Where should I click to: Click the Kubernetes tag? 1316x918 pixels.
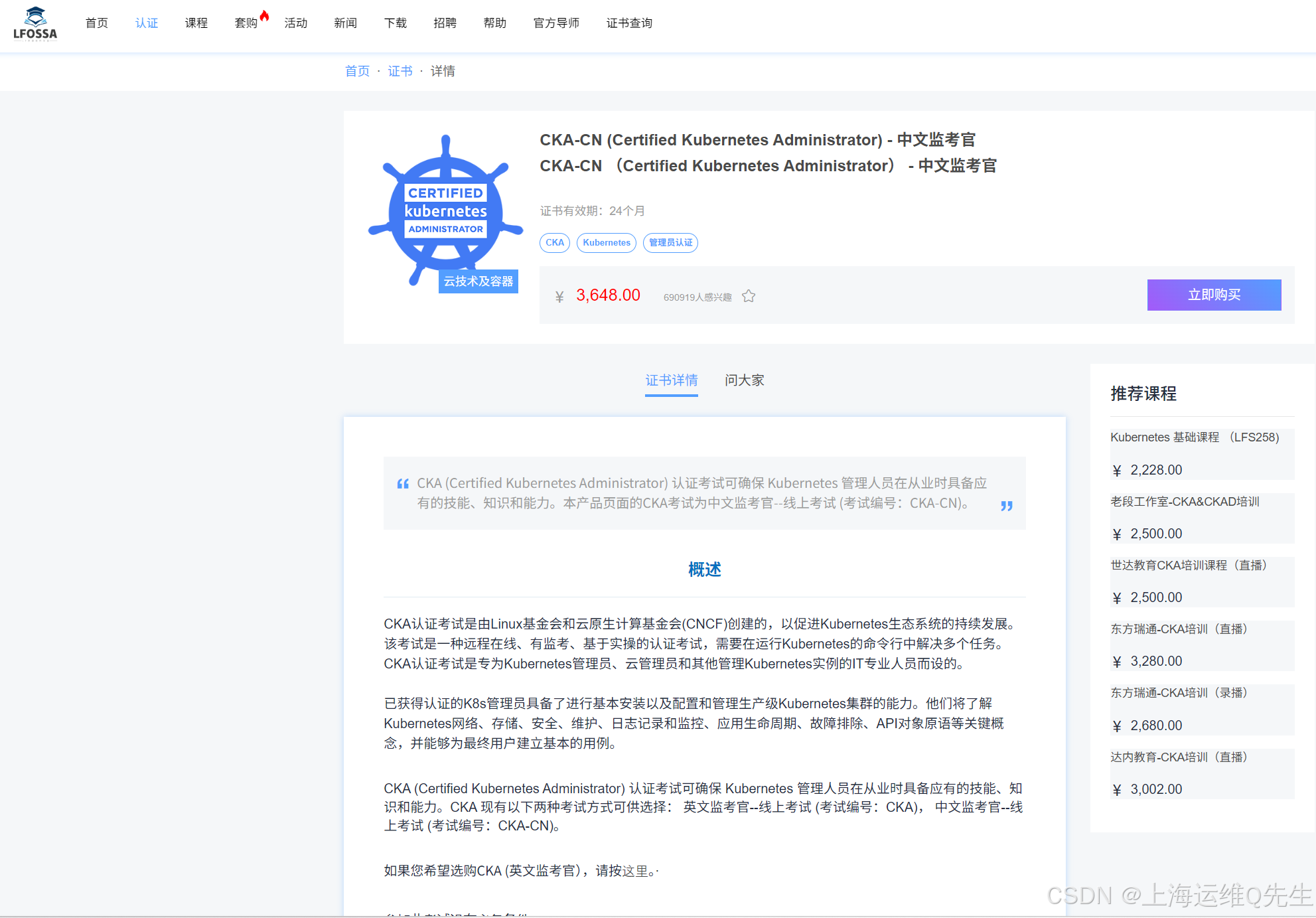coord(607,243)
